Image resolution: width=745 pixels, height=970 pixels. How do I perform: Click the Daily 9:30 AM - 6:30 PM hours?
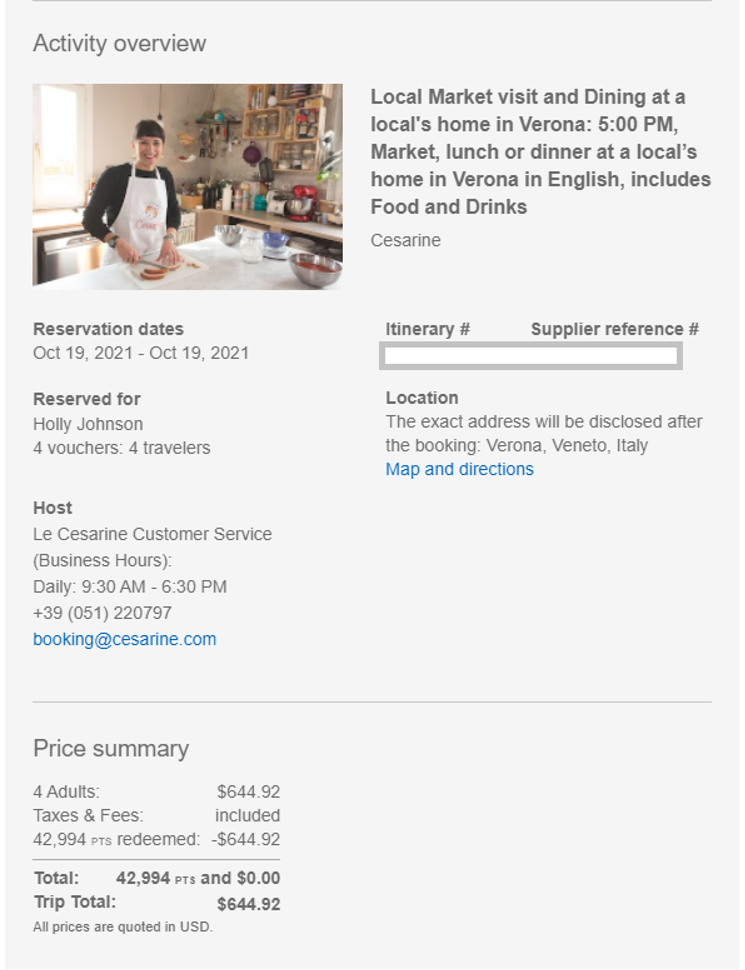pos(130,587)
